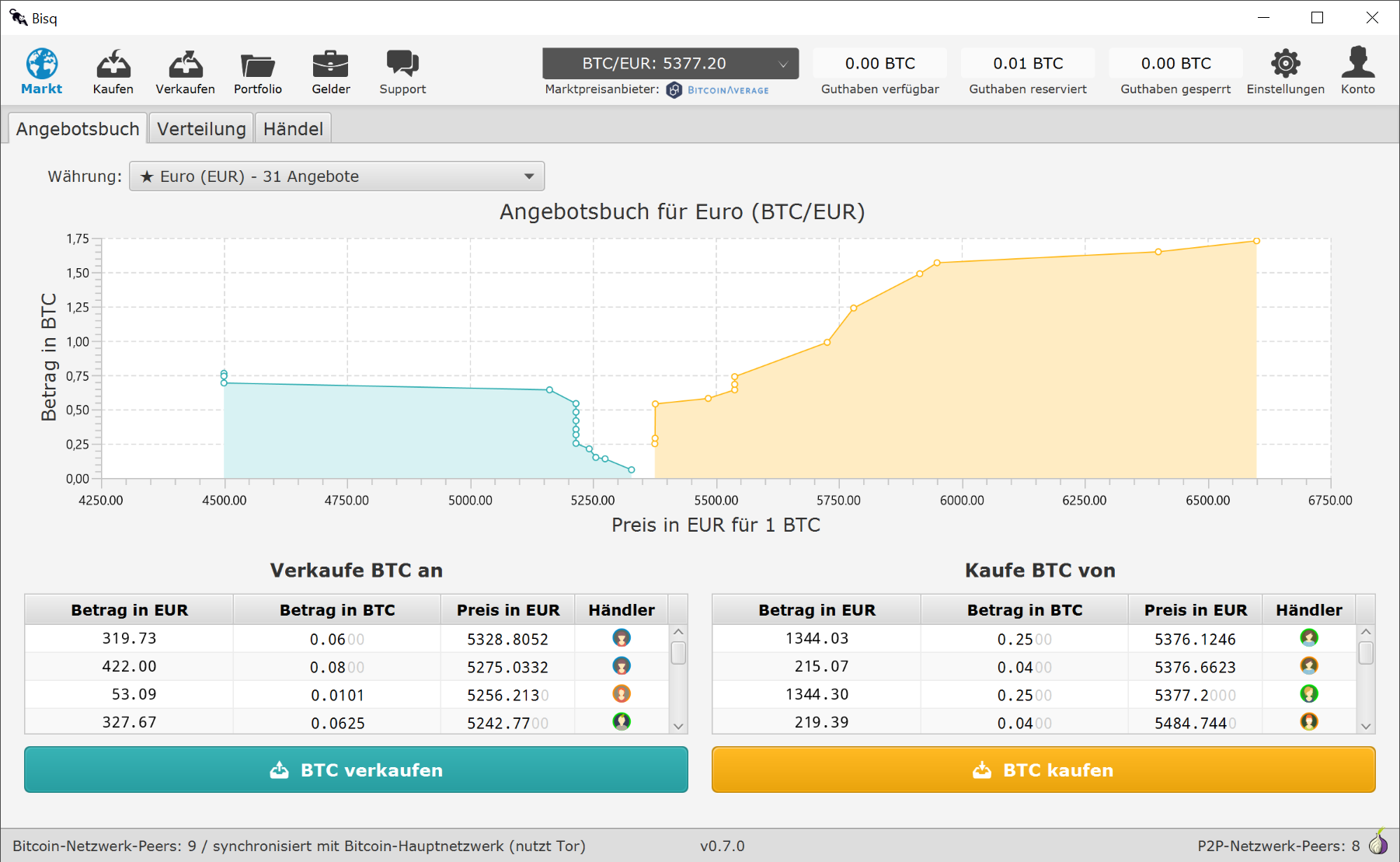Click the 0.0101 BTC amount cell
The height and width of the screenshot is (862, 1400).
pyautogui.click(x=337, y=695)
